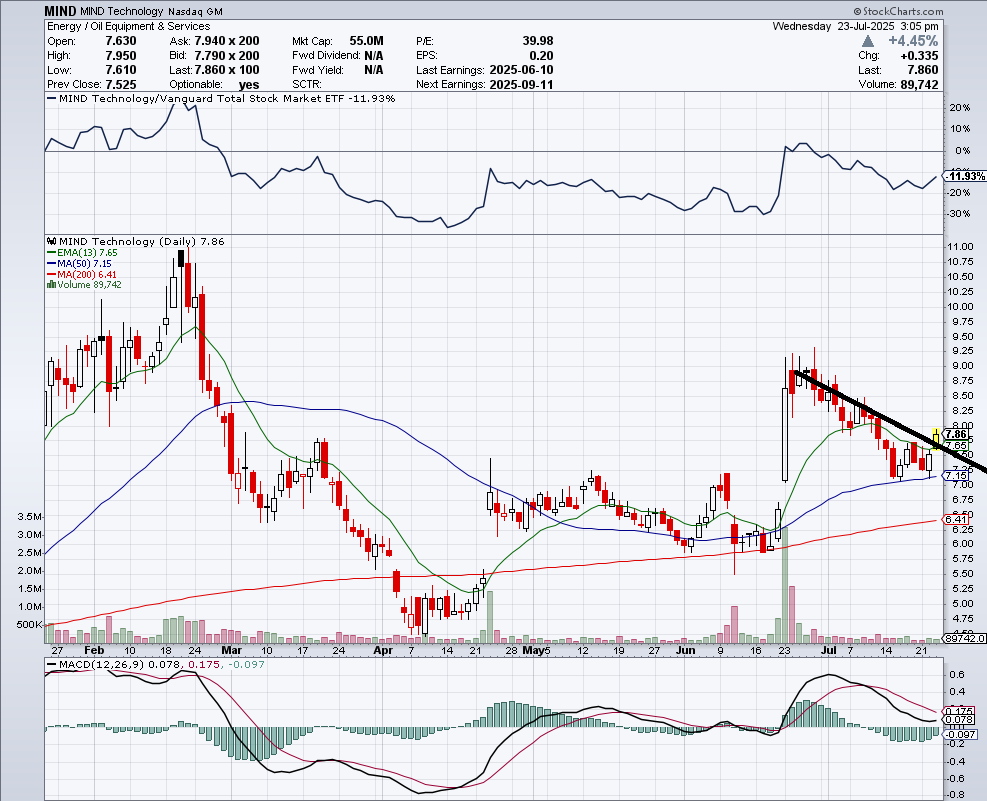Click the red 6.41 MA(200) axis tag

pos(956,519)
